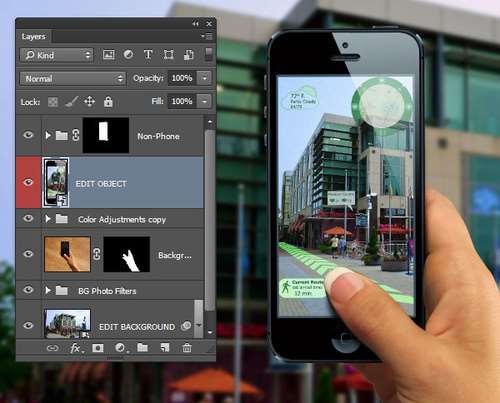Hide the Non-Phone group visibility eye

point(28,135)
